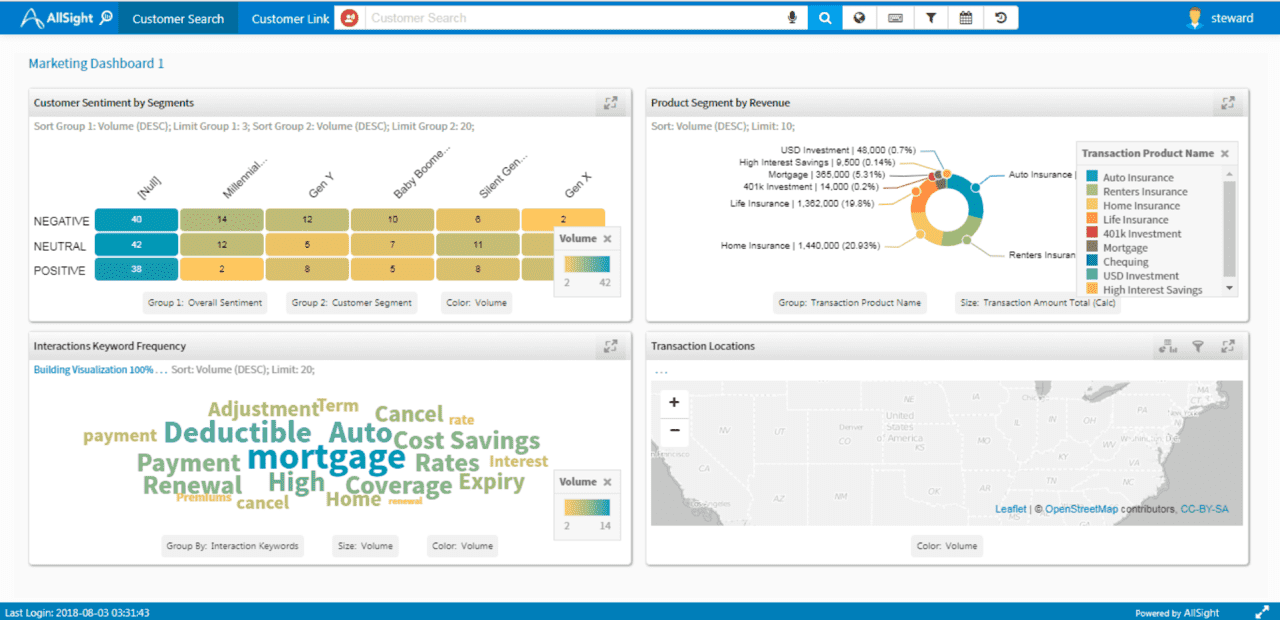The width and height of the screenshot is (1280, 620).
Task: Click the microphone voice search icon
Action: tap(792, 18)
